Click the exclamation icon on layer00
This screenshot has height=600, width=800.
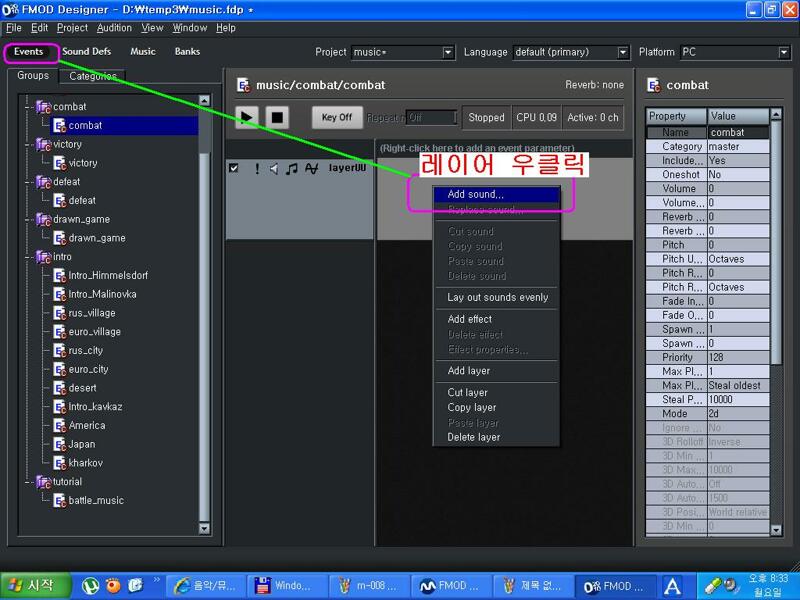point(257,168)
